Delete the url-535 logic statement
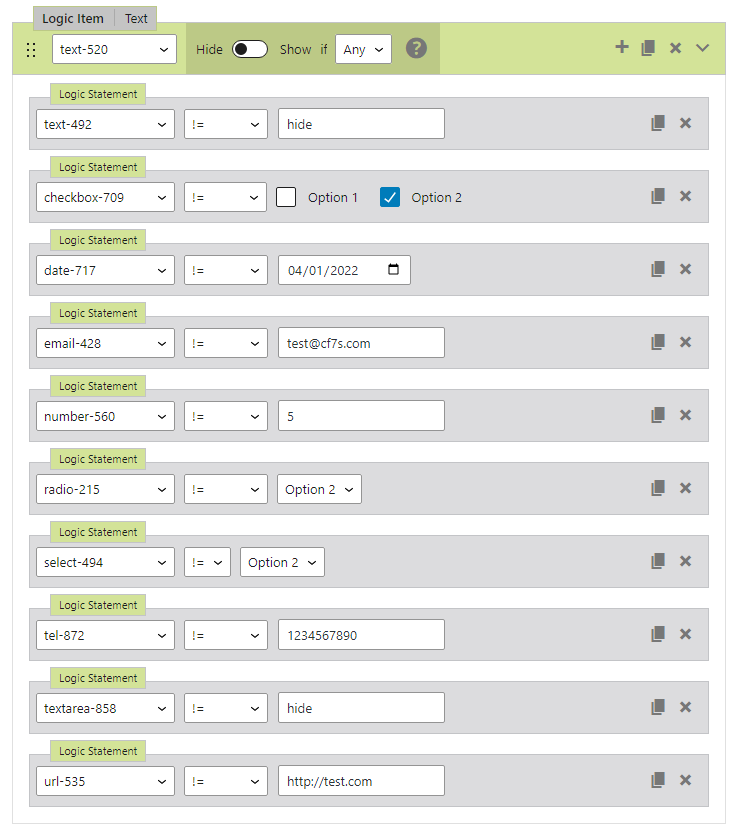Image resolution: width=739 pixels, height=829 pixels. (685, 780)
